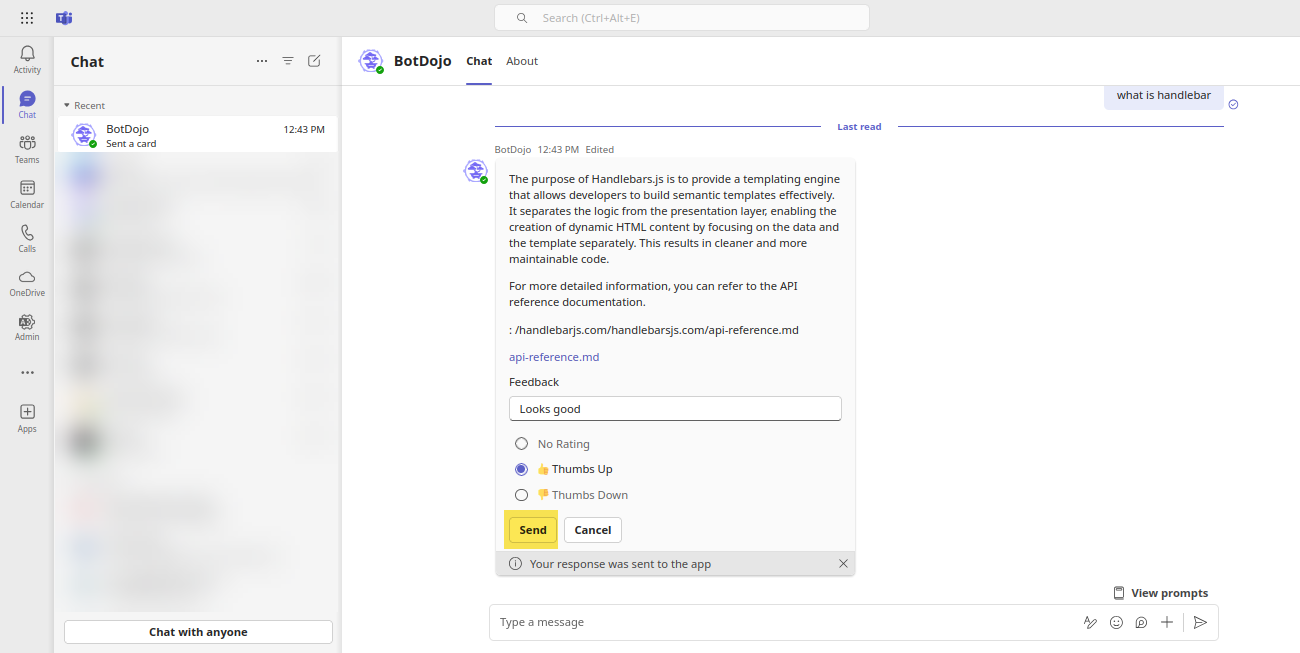The height and width of the screenshot is (653, 1300).
Task: Click the Microsoft Teams logo icon
Action: pos(64,18)
